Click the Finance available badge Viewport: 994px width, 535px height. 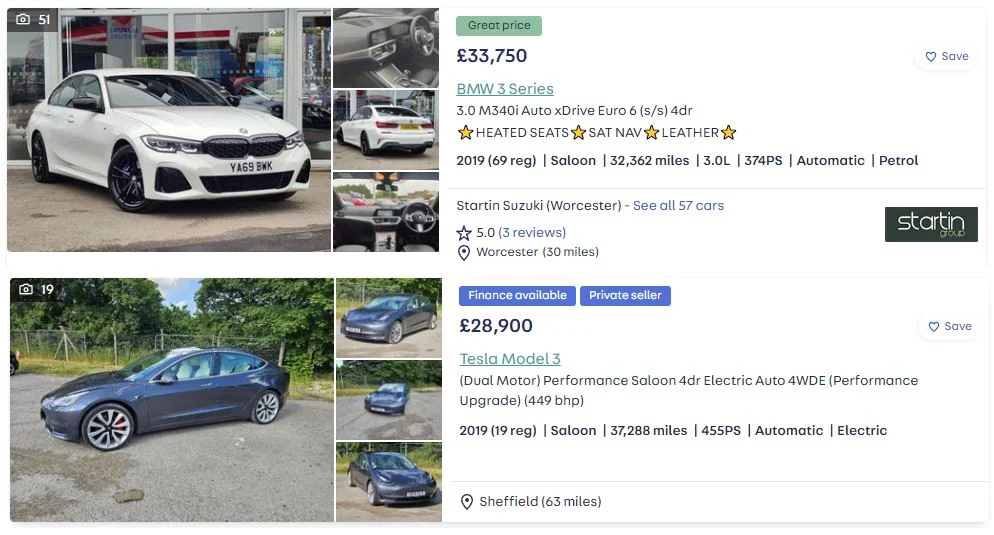(517, 295)
